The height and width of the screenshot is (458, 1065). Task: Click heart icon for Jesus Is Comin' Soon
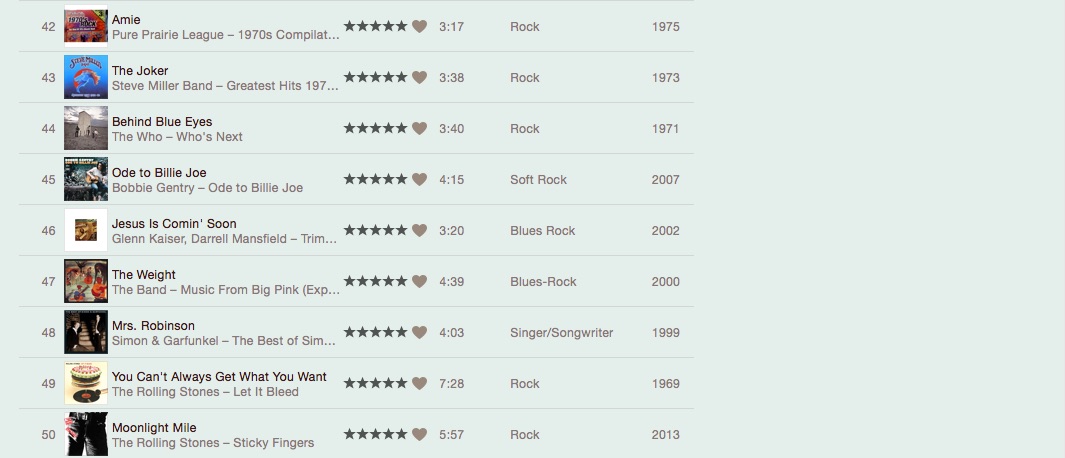click(420, 231)
